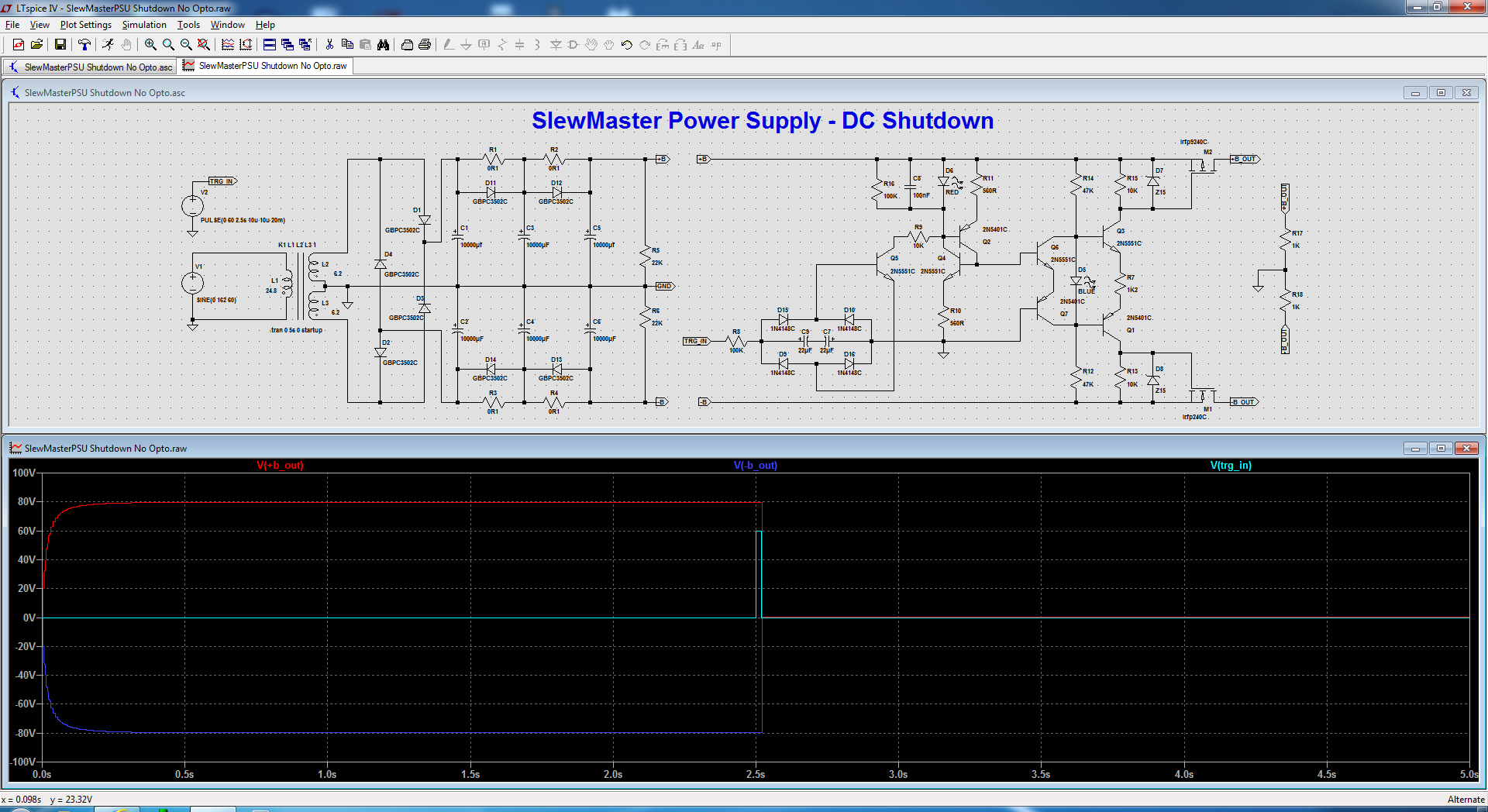This screenshot has width=1488, height=812.
Task: Click the Paste clipboard icon
Action: point(365,45)
